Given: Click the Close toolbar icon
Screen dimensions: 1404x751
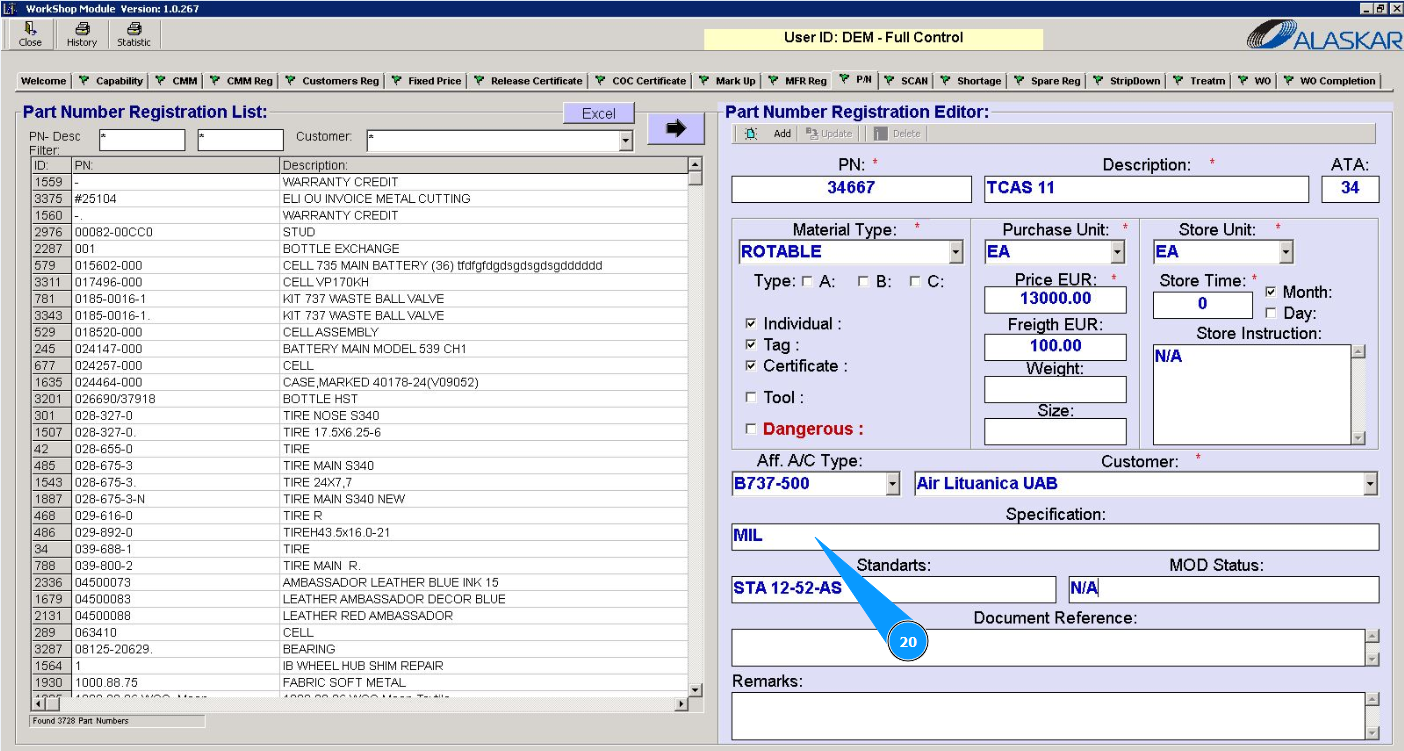Looking at the screenshot, I should [30, 29].
